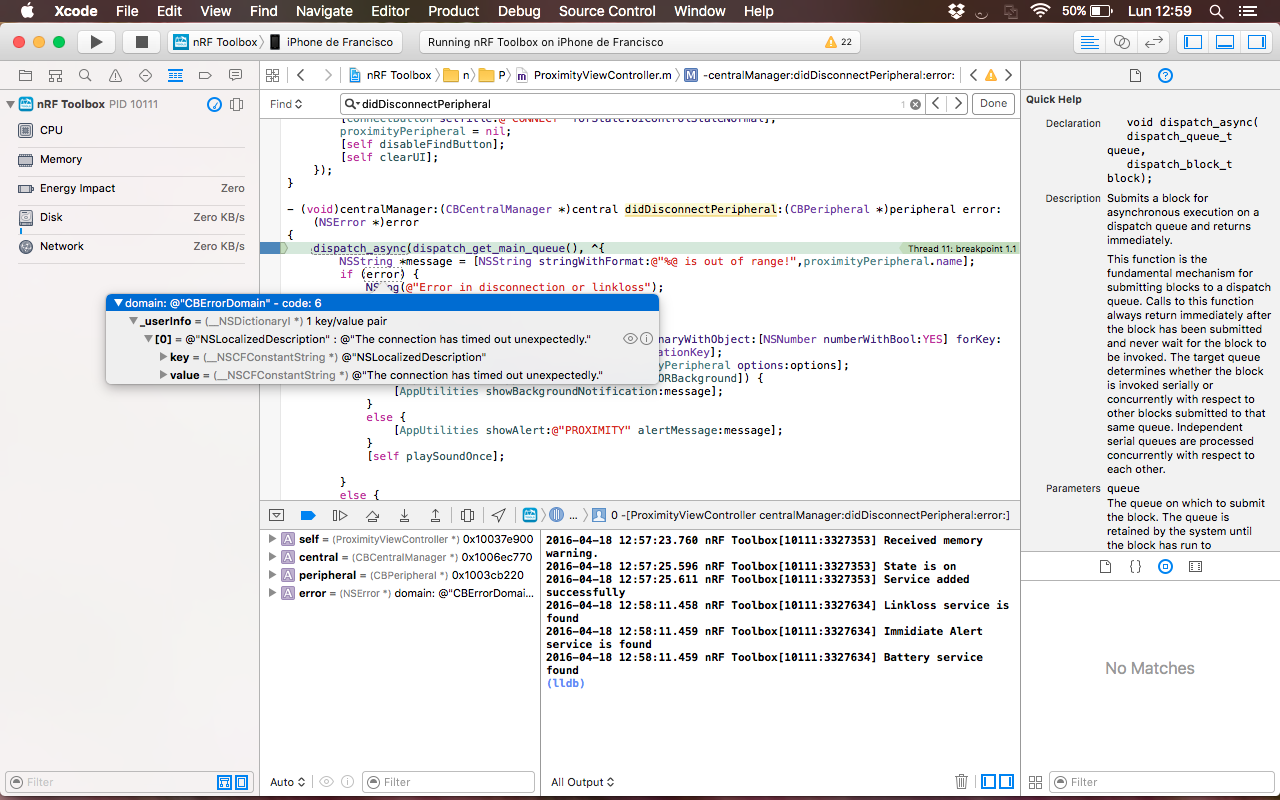Expand the central variable
Image resolution: width=1280 pixels, height=800 pixels.
coord(273,557)
